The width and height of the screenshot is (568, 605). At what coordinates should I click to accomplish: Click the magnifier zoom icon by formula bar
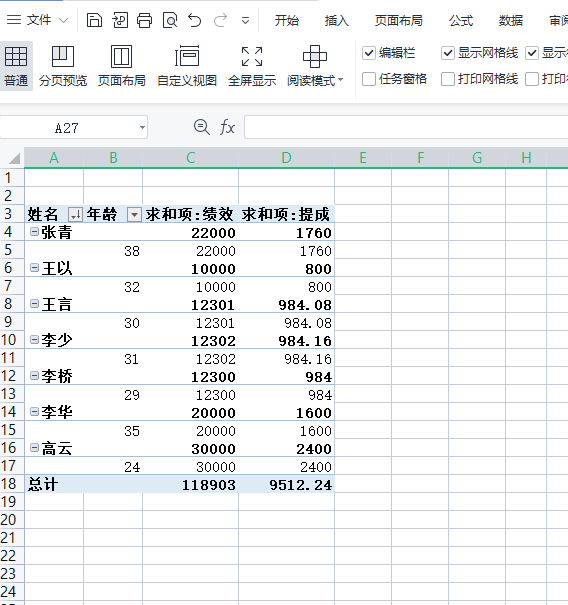[201, 127]
